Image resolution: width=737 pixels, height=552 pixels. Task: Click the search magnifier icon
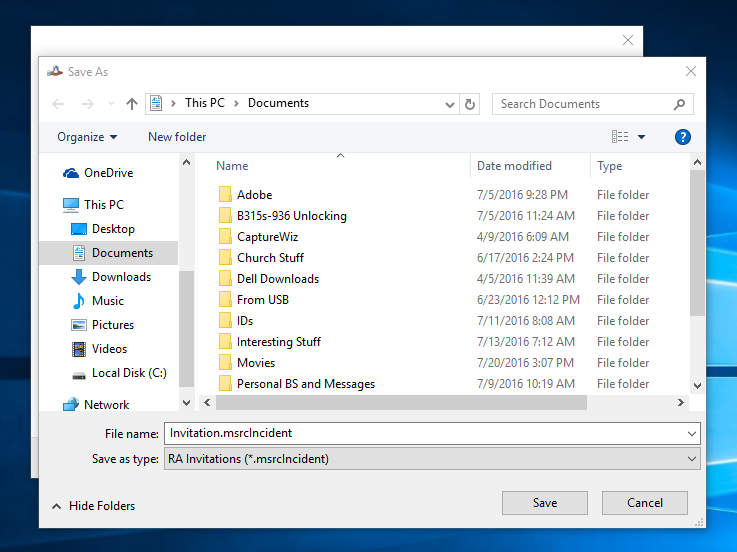click(x=679, y=104)
